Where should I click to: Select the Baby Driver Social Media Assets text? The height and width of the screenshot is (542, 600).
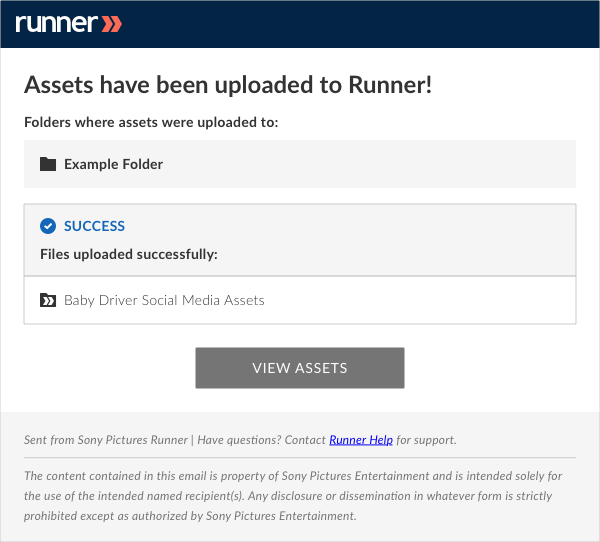164,300
